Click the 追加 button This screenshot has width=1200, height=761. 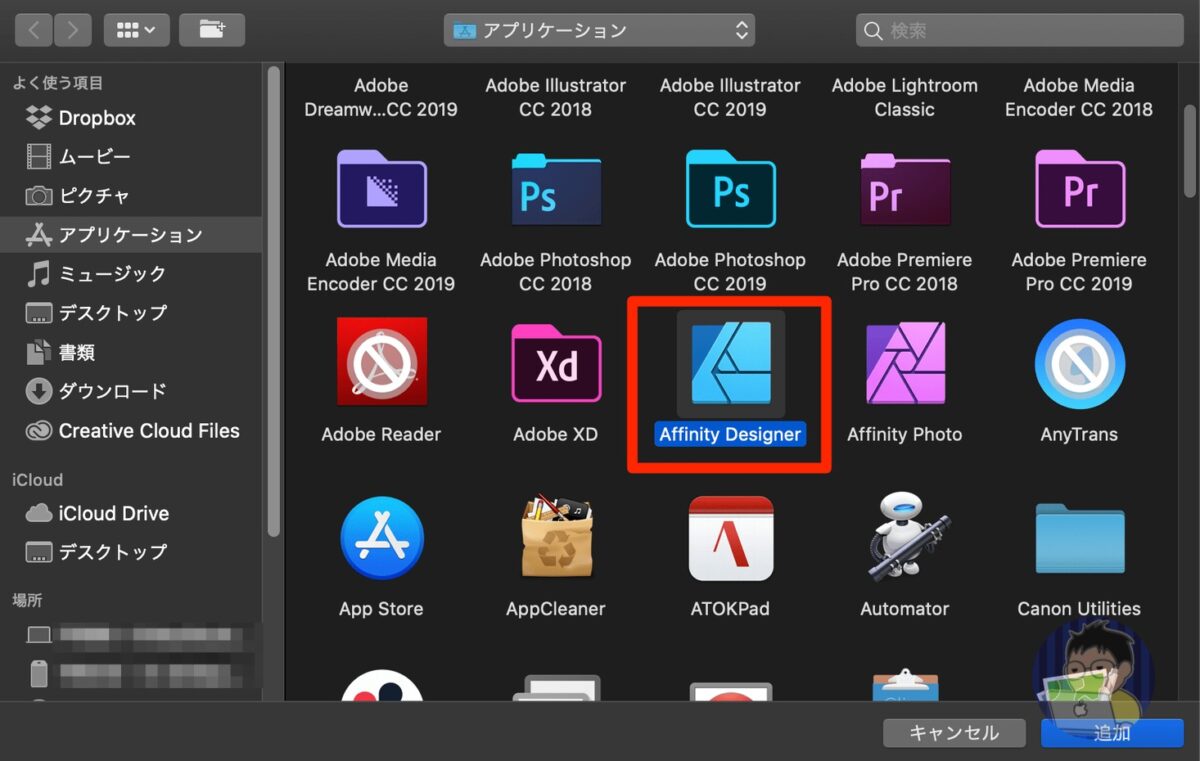1112,733
